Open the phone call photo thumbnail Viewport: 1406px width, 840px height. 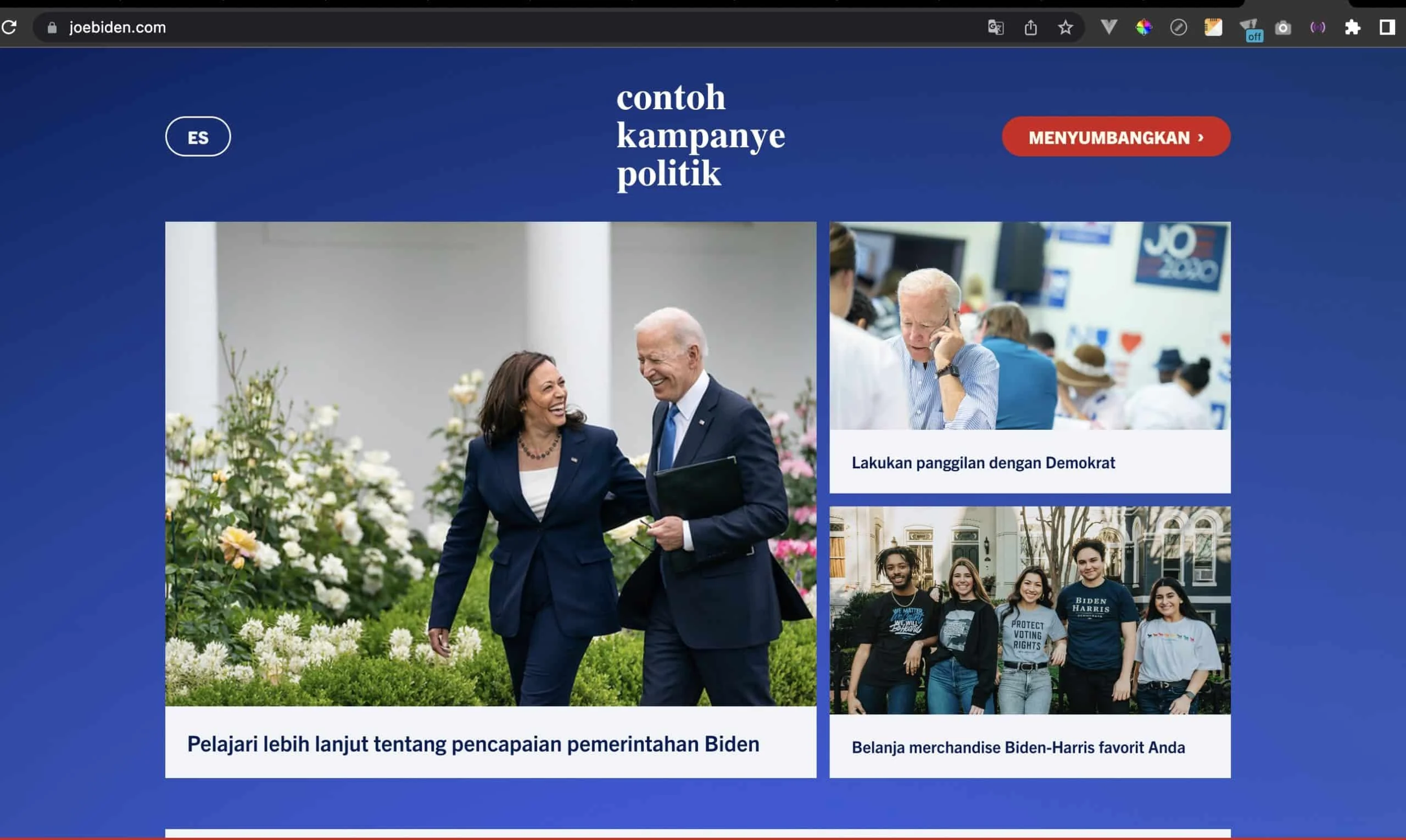pyautogui.click(x=1029, y=326)
